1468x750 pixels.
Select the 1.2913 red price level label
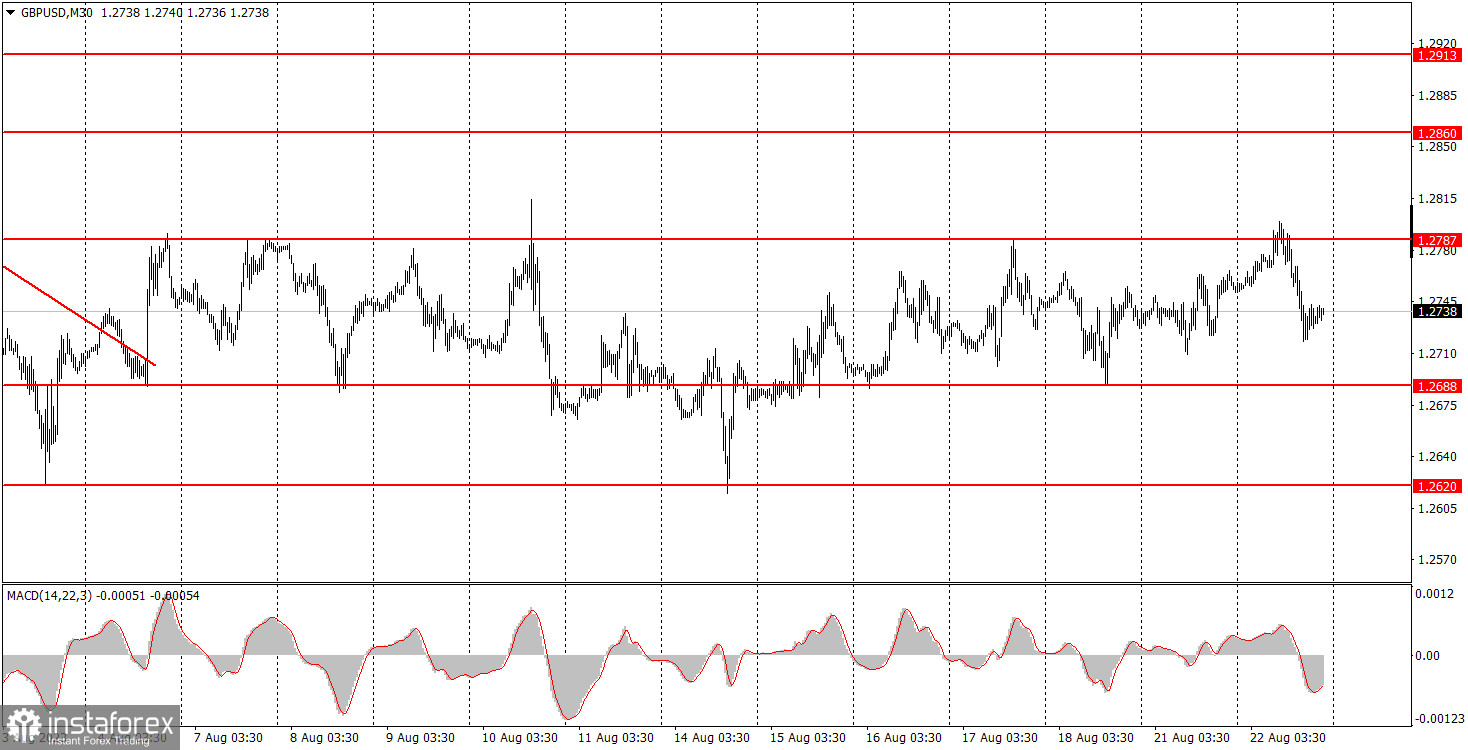pyautogui.click(x=1438, y=56)
